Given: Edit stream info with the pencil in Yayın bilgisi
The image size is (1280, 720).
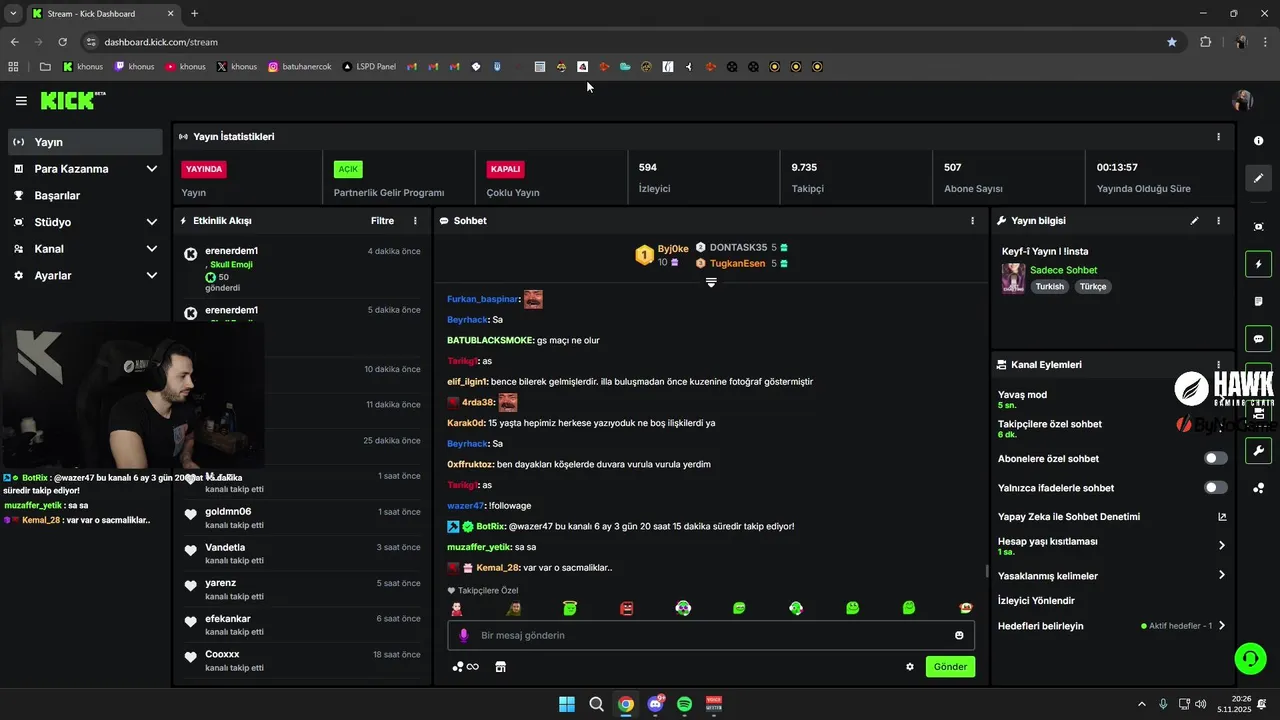Looking at the screenshot, I should point(1194,220).
